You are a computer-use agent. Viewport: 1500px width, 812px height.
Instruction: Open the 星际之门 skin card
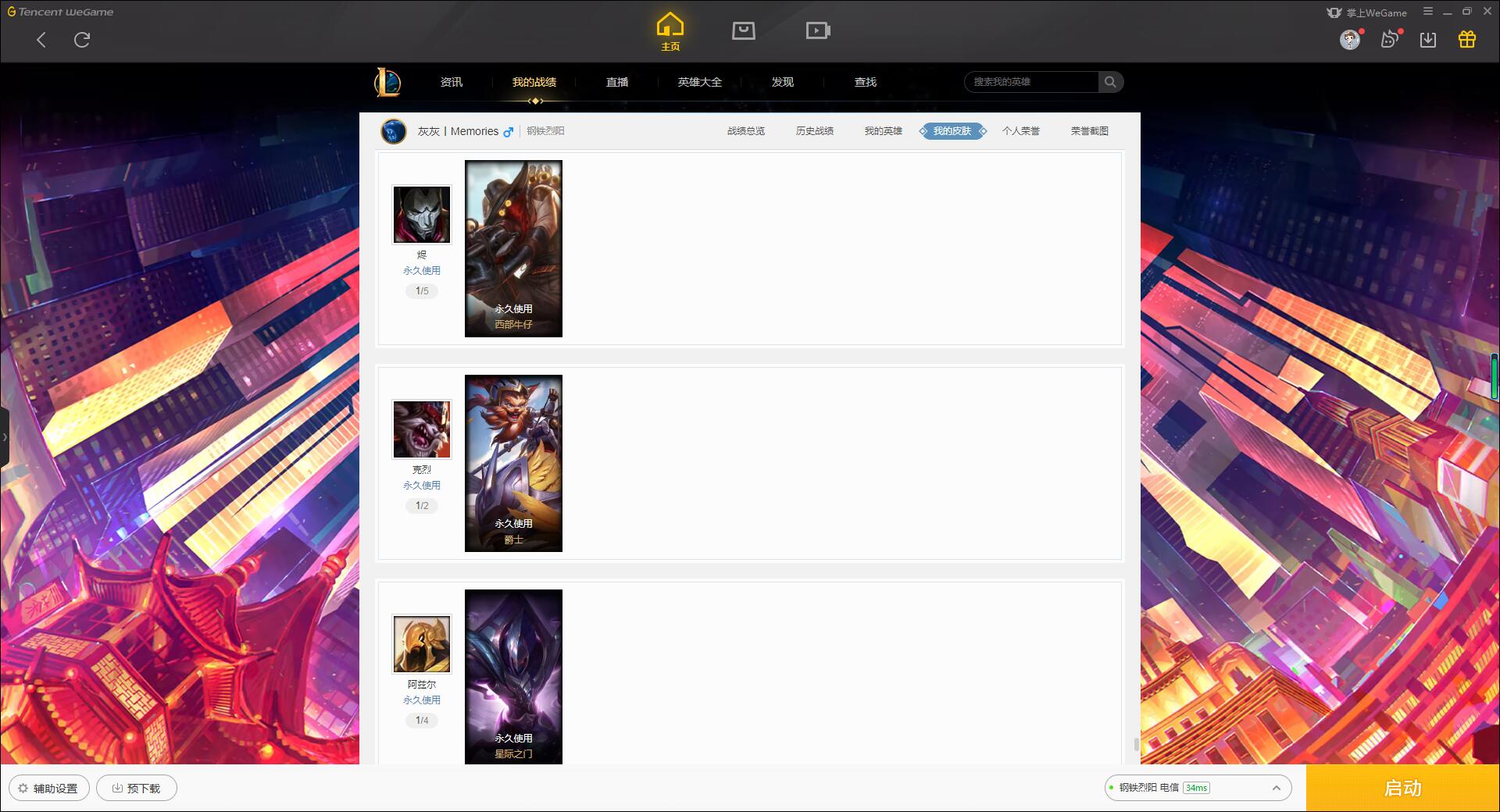[513, 677]
